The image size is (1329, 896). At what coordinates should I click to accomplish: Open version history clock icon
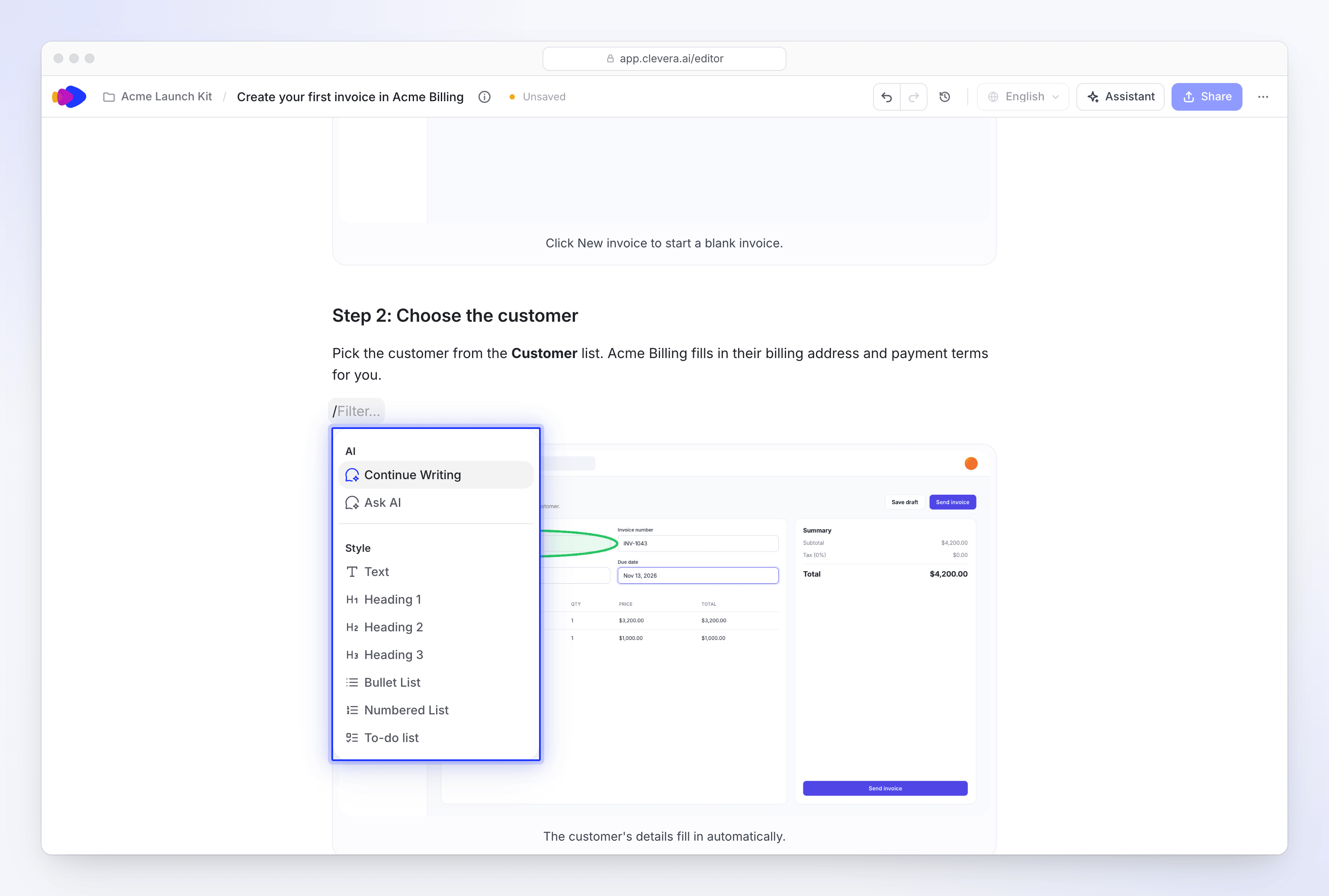945,96
